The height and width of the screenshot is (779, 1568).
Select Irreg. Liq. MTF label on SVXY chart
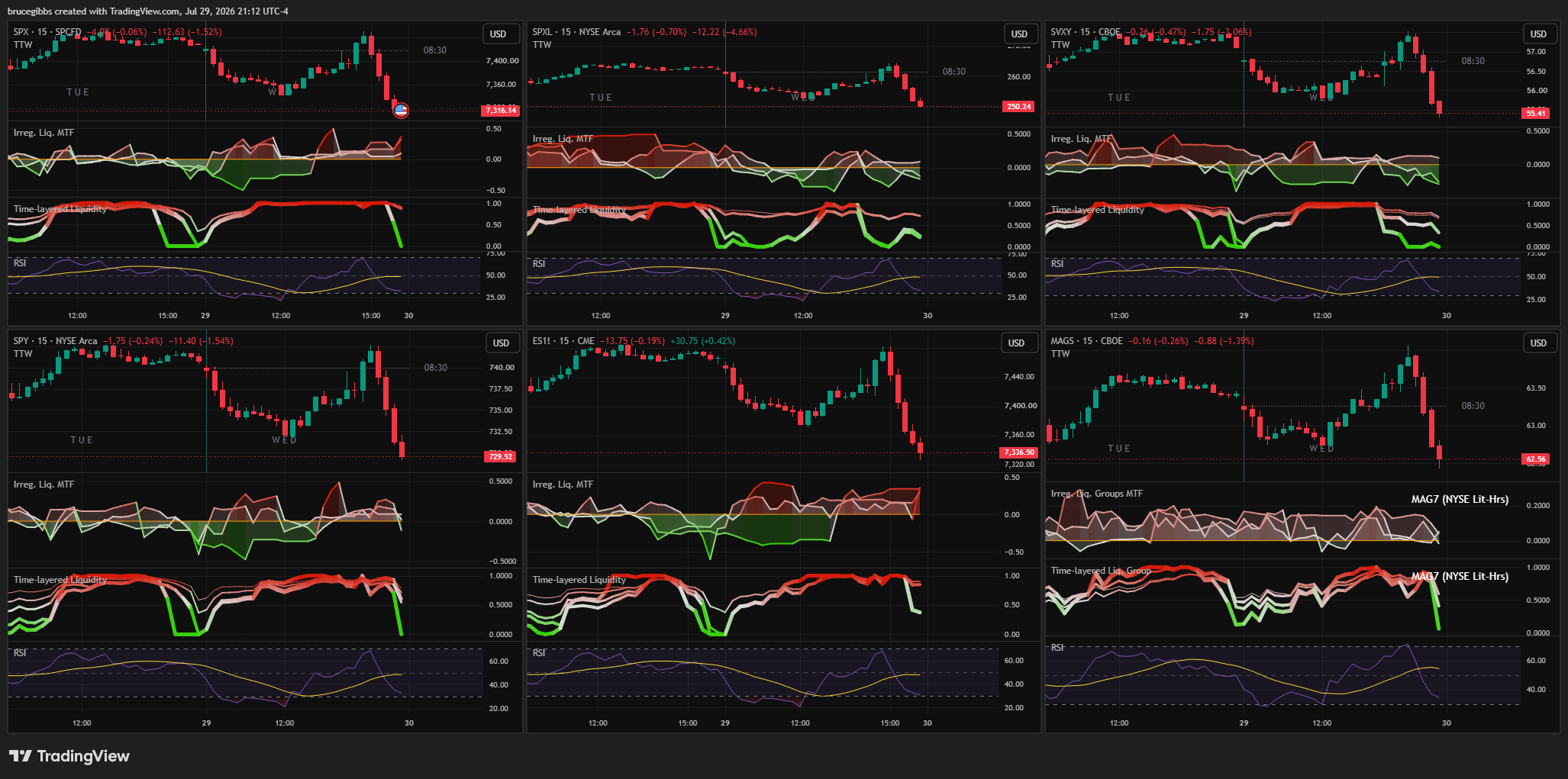(1081, 139)
